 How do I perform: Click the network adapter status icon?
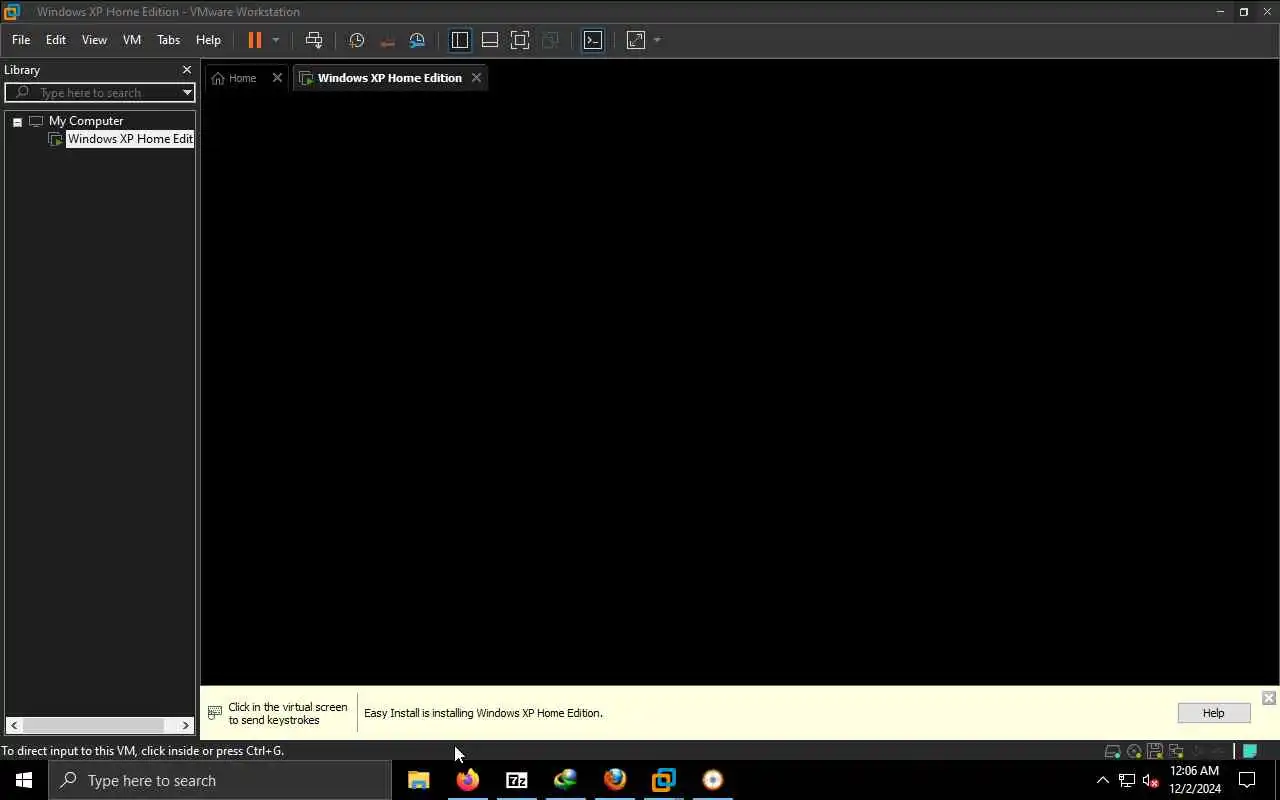point(1176,751)
